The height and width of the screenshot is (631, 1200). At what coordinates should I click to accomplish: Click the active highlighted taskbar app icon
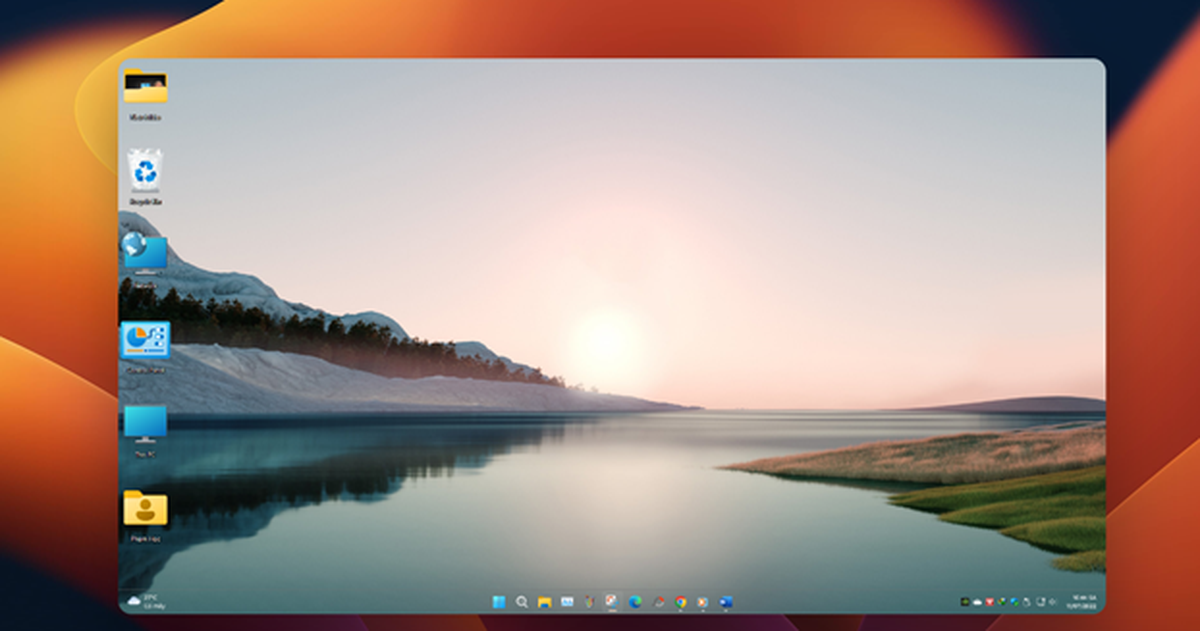tap(612, 602)
